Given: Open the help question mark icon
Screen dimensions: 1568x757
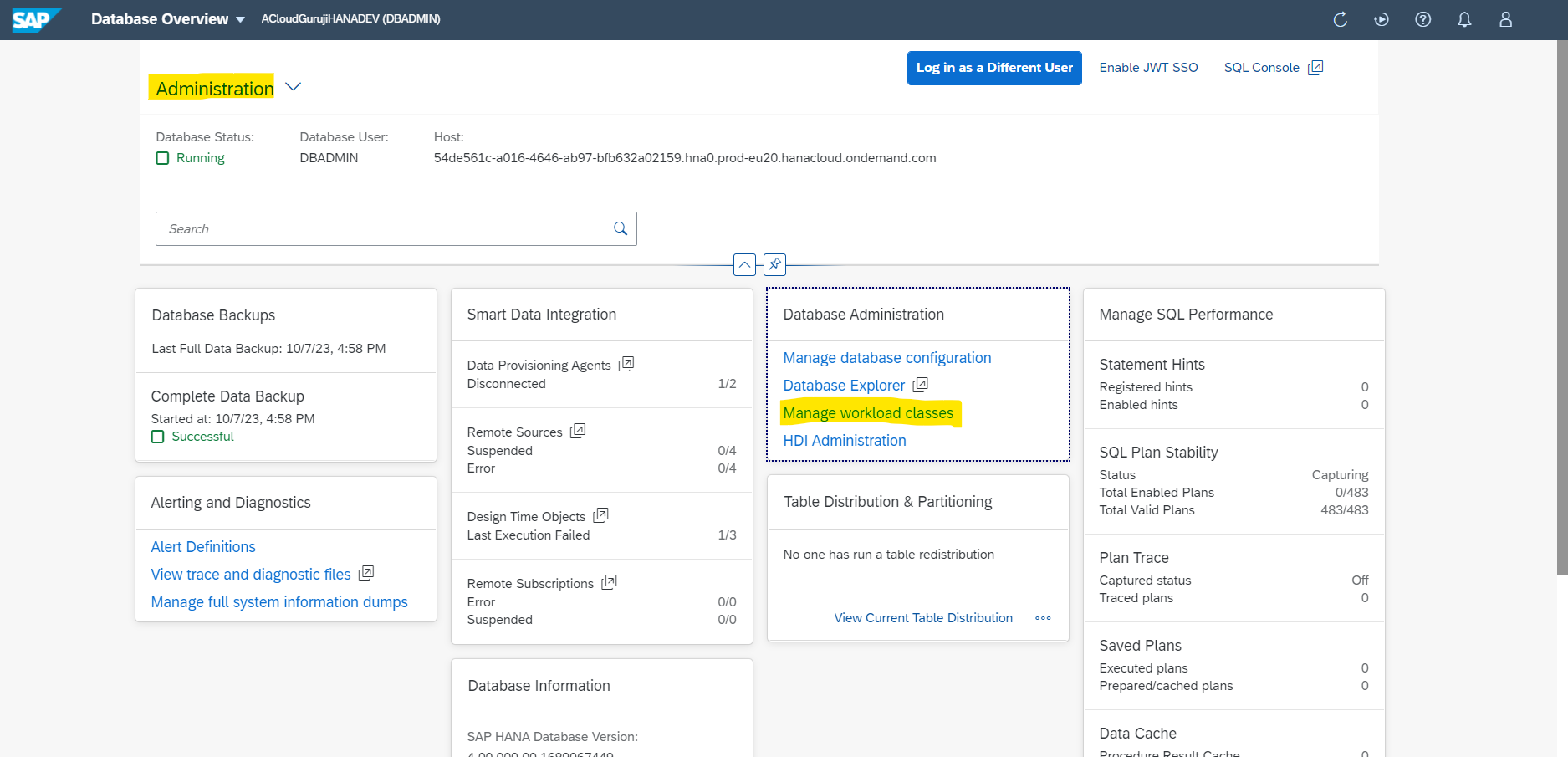Looking at the screenshot, I should (x=1422, y=19).
